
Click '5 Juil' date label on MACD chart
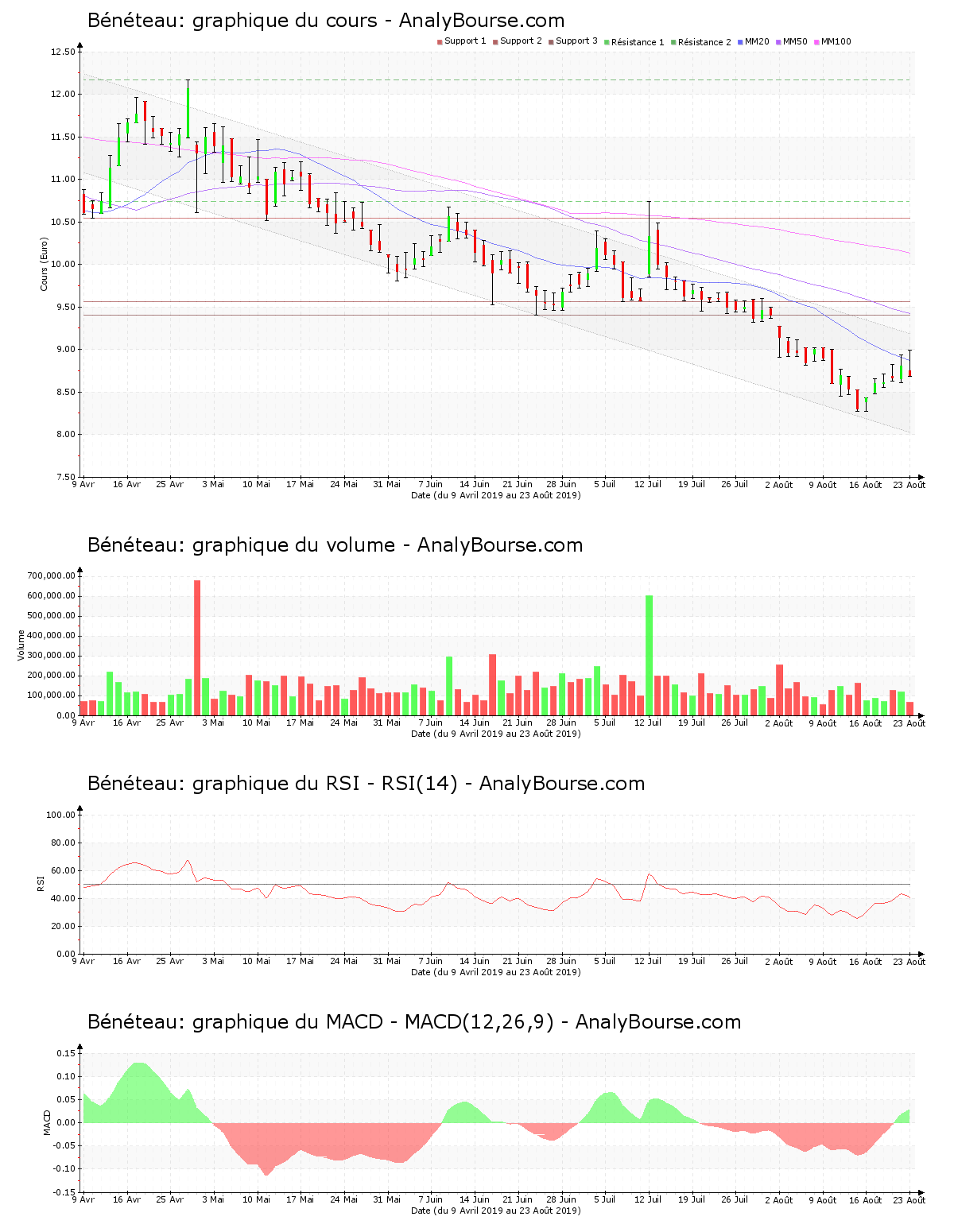click(604, 1199)
